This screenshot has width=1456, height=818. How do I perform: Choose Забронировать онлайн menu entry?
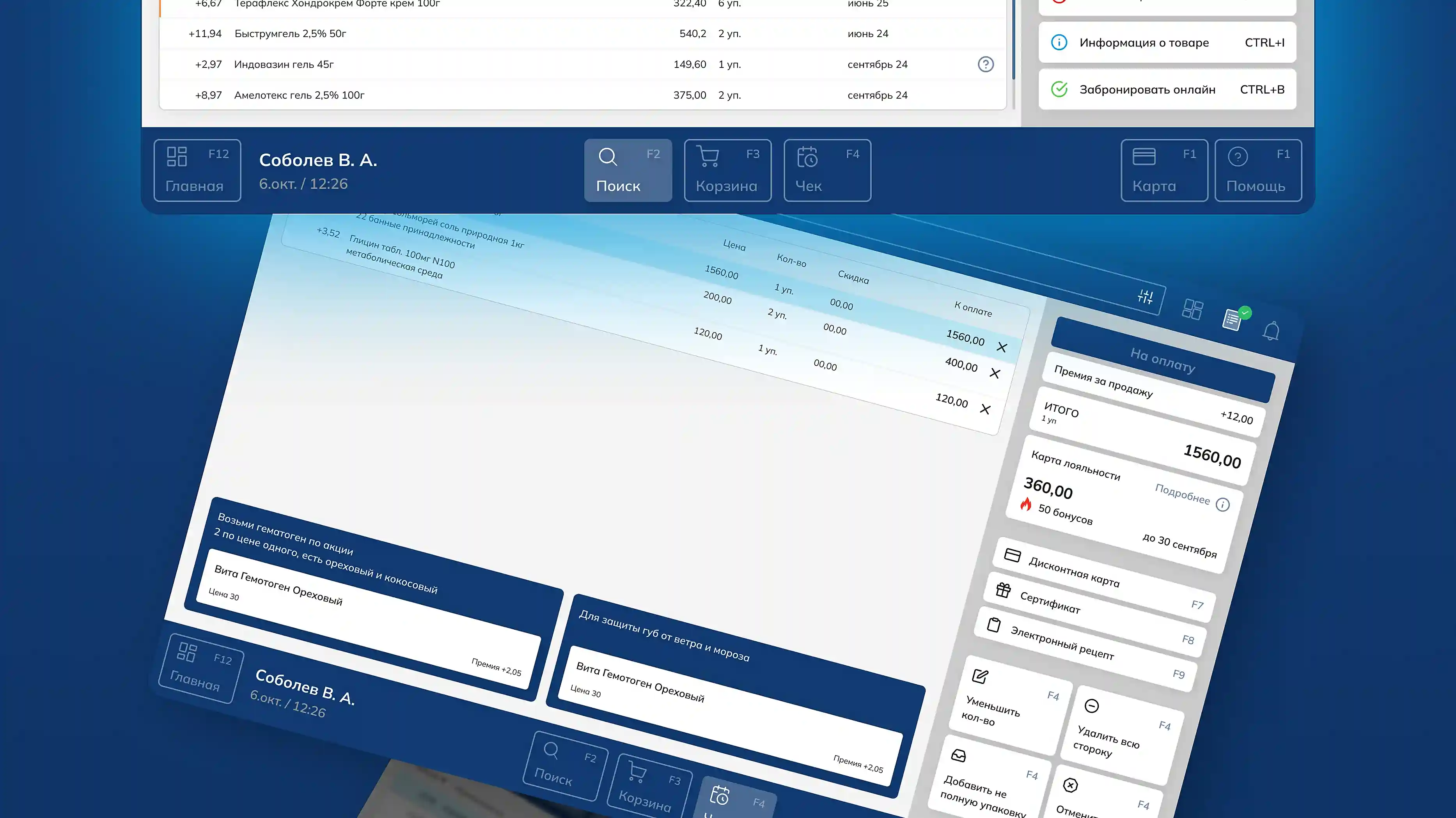click(x=1167, y=89)
